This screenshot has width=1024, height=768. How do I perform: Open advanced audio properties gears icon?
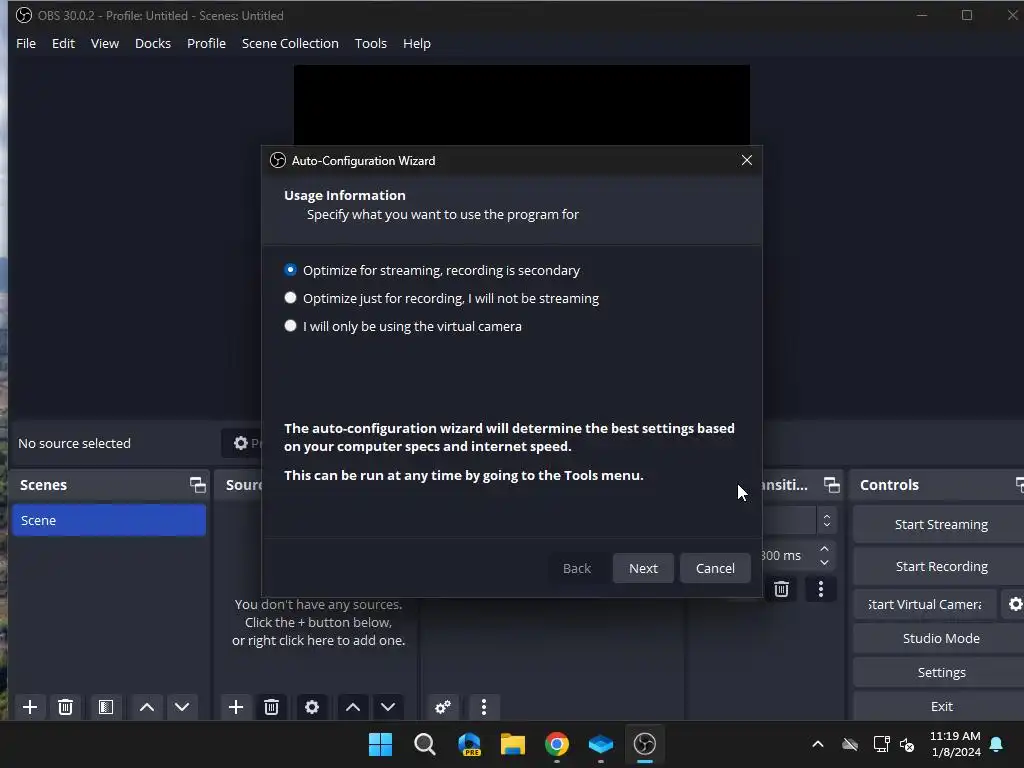point(443,707)
